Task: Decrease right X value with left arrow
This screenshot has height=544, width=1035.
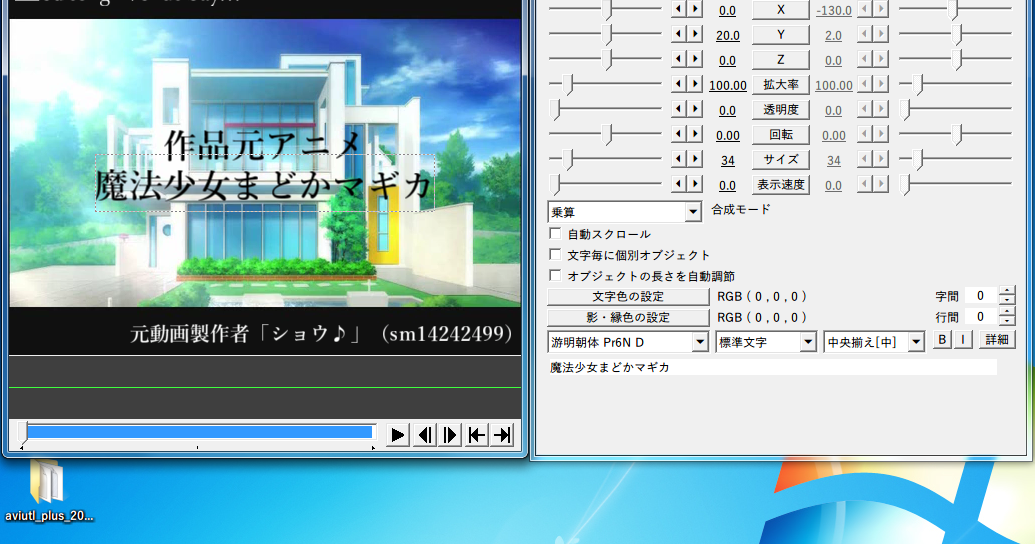Action: pos(865,9)
